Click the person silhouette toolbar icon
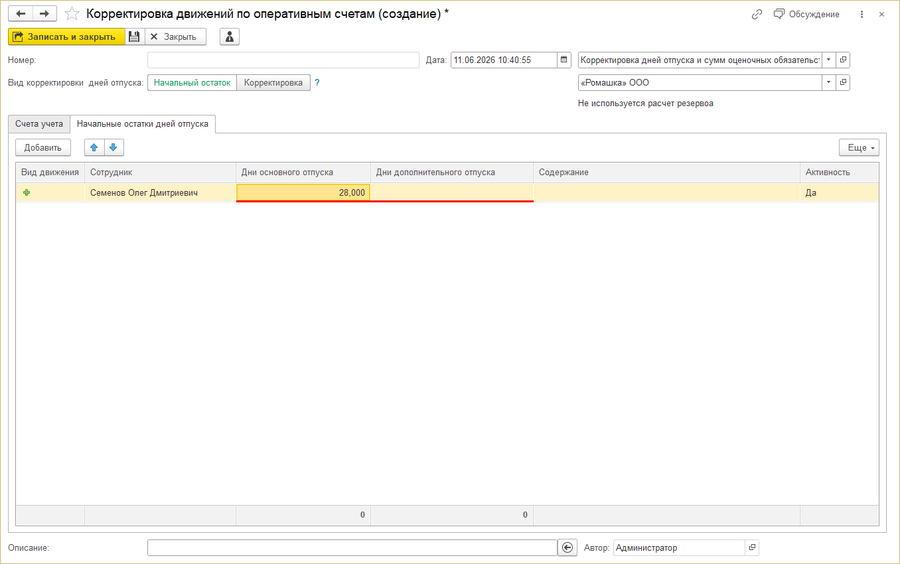Viewport: 900px width, 564px height. 230,37
